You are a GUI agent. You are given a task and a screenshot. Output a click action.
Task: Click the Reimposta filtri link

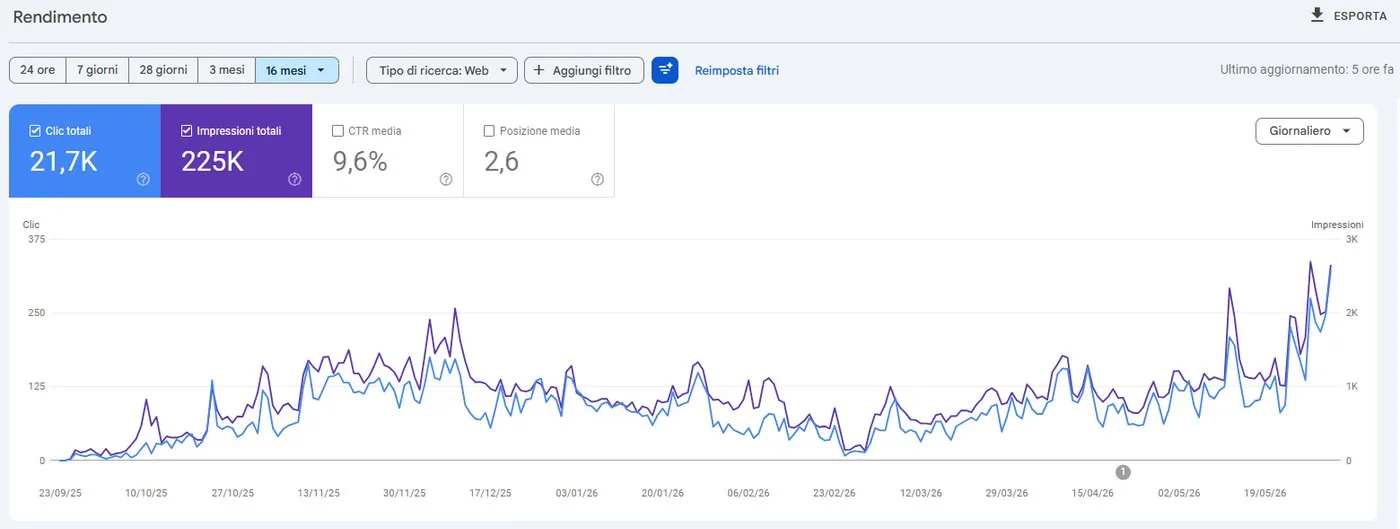[737, 70]
